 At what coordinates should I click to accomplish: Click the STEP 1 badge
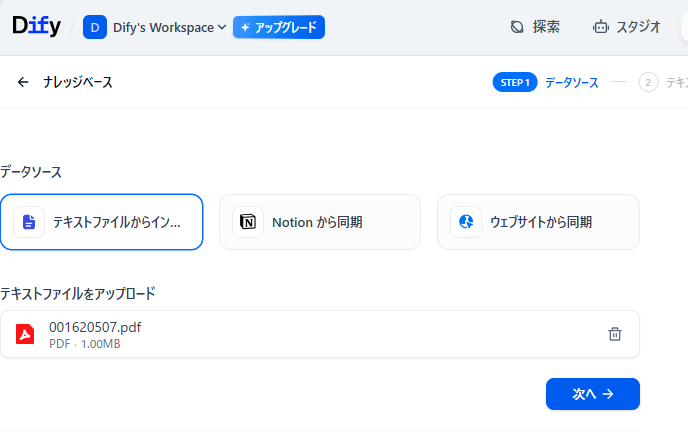(515, 82)
